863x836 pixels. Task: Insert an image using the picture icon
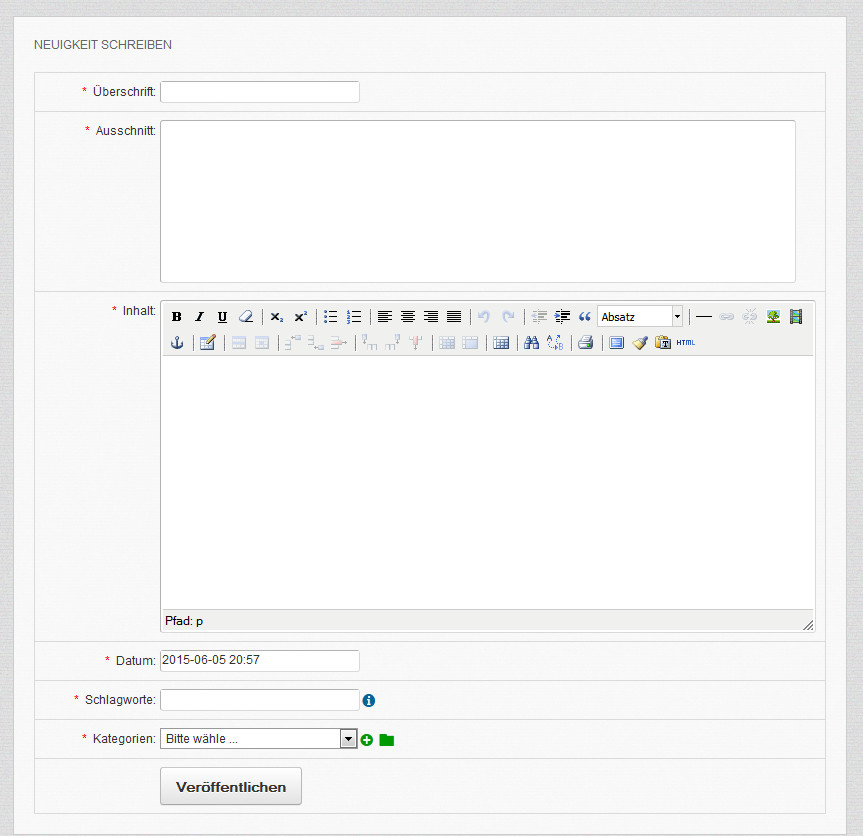(773, 317)
